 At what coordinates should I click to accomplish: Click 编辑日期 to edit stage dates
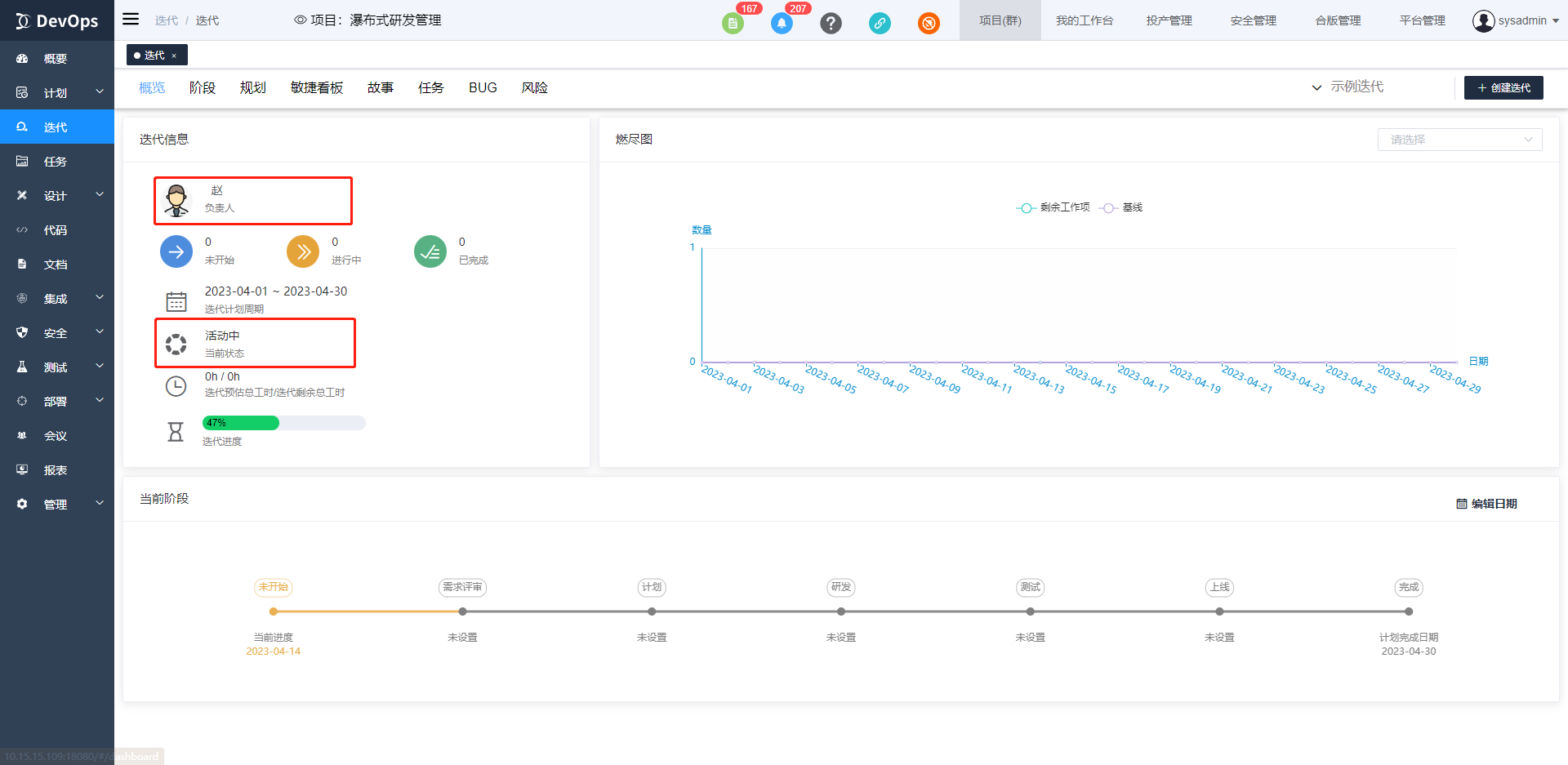(1486, 504)
